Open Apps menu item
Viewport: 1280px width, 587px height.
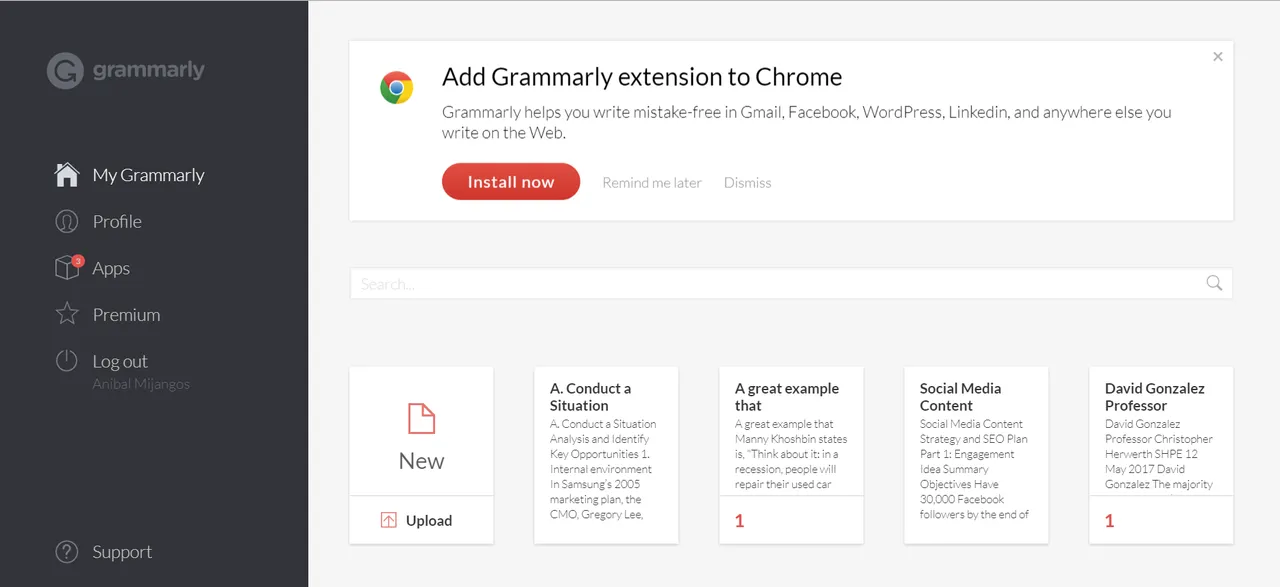pyautogui.click(x=111, y=268)
